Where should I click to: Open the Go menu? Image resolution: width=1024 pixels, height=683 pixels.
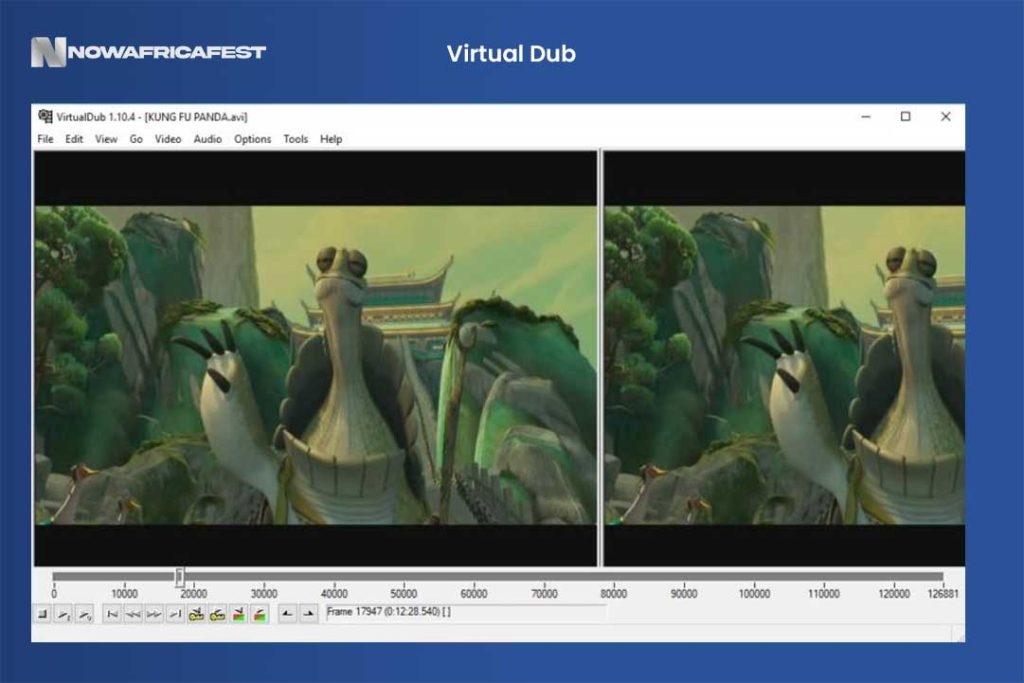pos(136,139)
